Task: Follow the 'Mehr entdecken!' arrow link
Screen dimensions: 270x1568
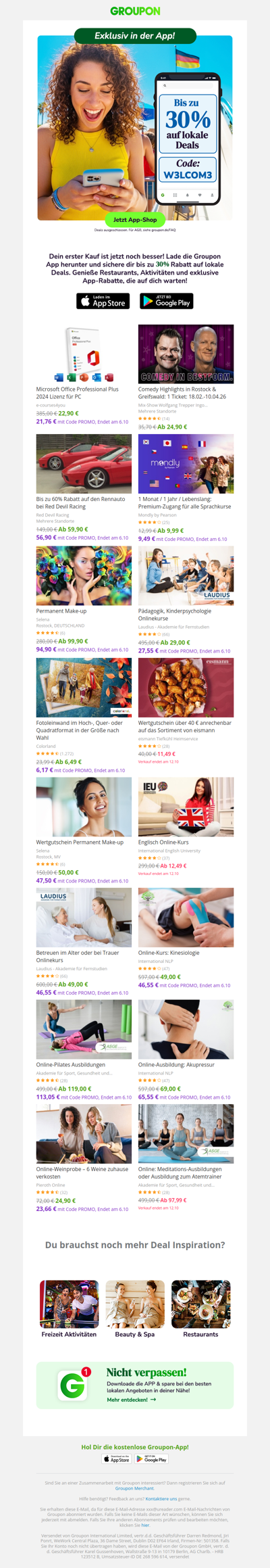Action: tap(131, 1400)
